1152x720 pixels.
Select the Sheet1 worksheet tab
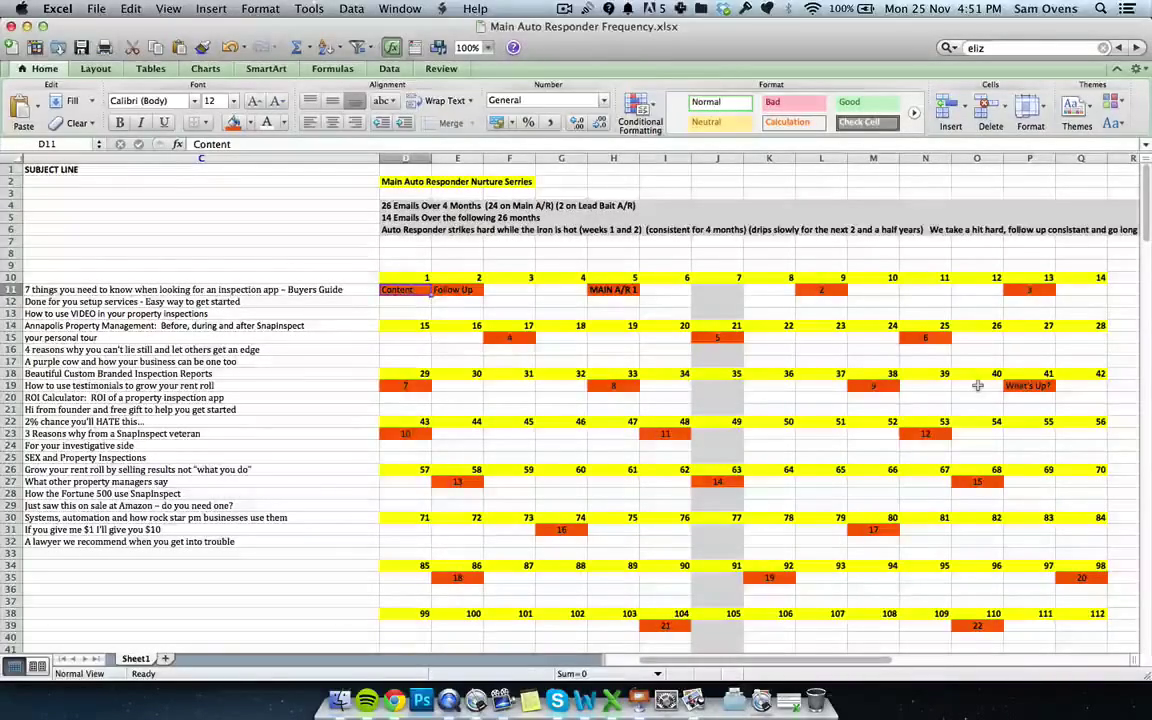[135, 658]
